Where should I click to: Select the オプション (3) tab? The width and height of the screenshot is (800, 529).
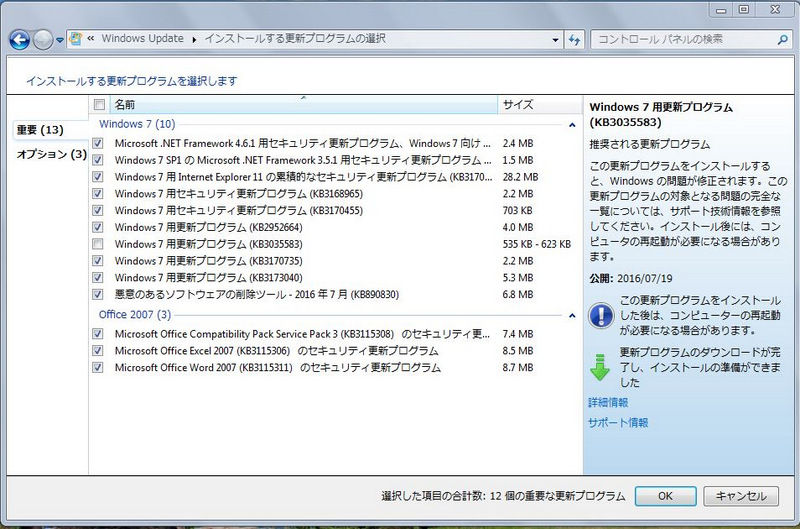(x=52, y=154)
